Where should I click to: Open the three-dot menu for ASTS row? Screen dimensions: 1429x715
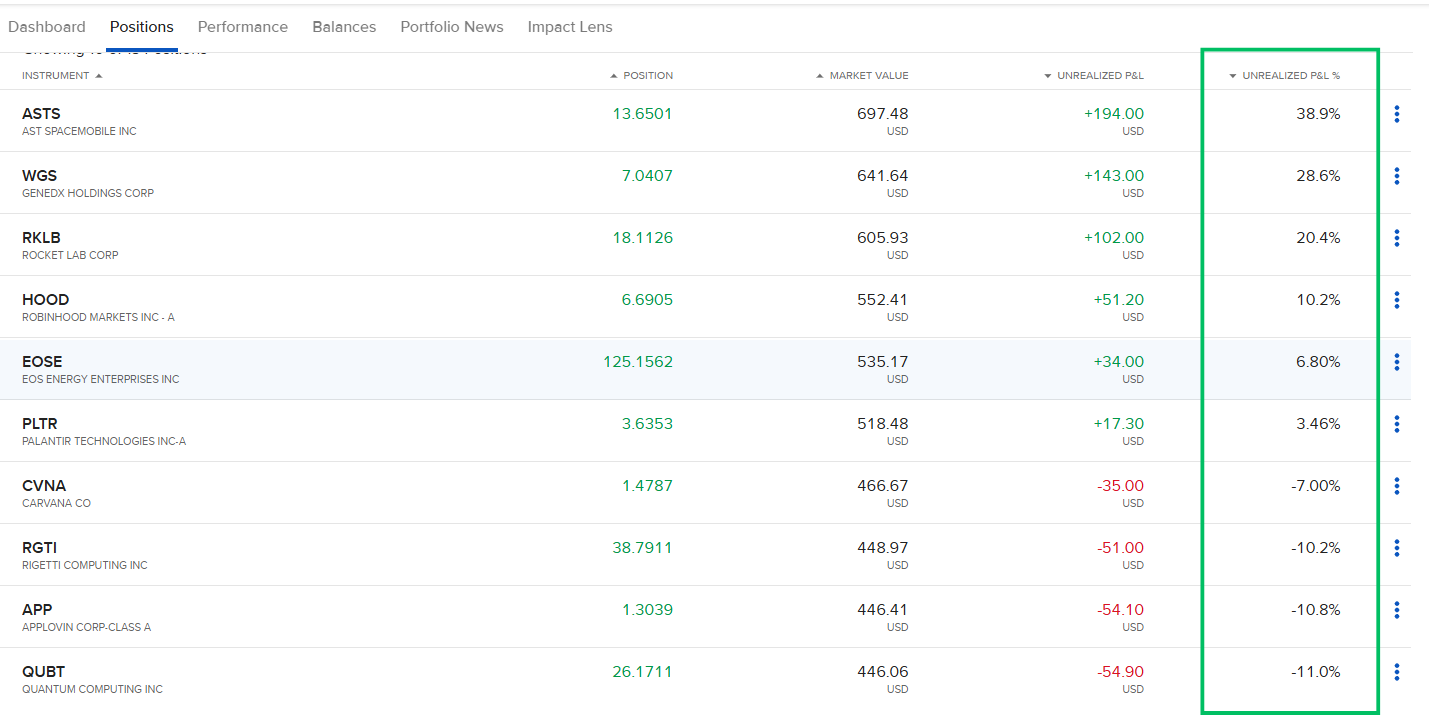point(1396,114)
